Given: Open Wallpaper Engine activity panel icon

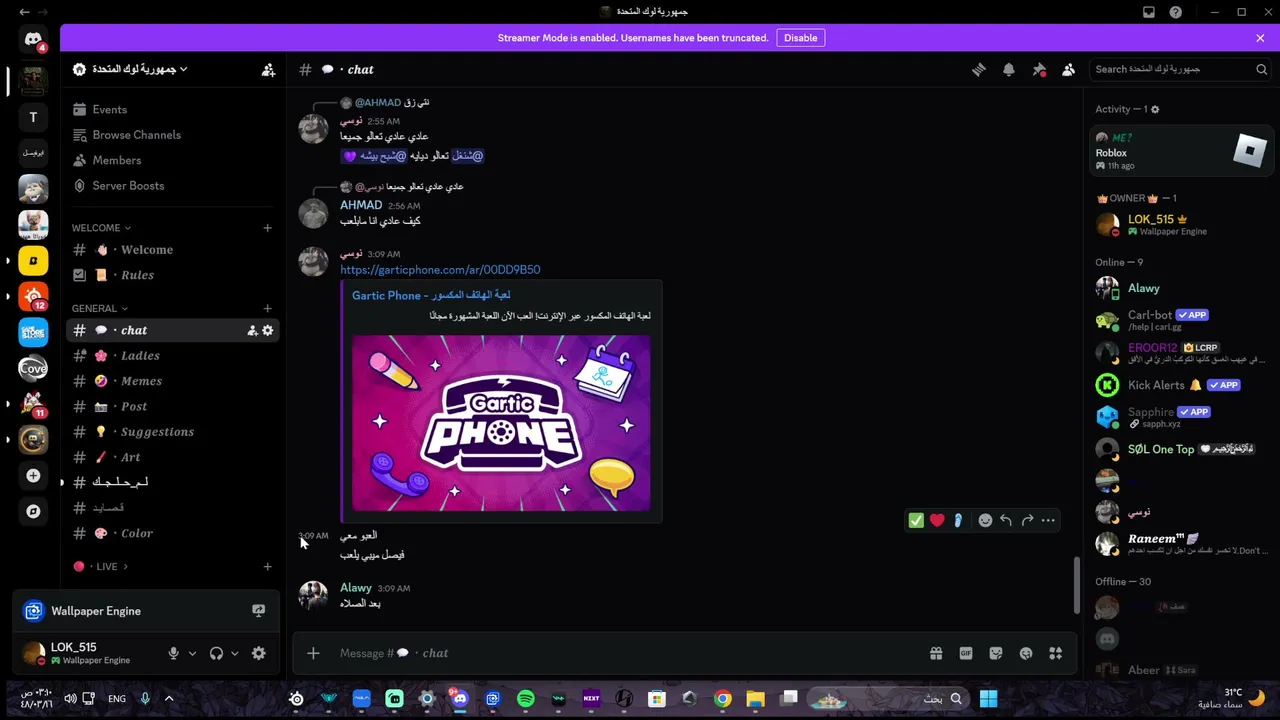Looking at the screenshot, I should 258,611.
